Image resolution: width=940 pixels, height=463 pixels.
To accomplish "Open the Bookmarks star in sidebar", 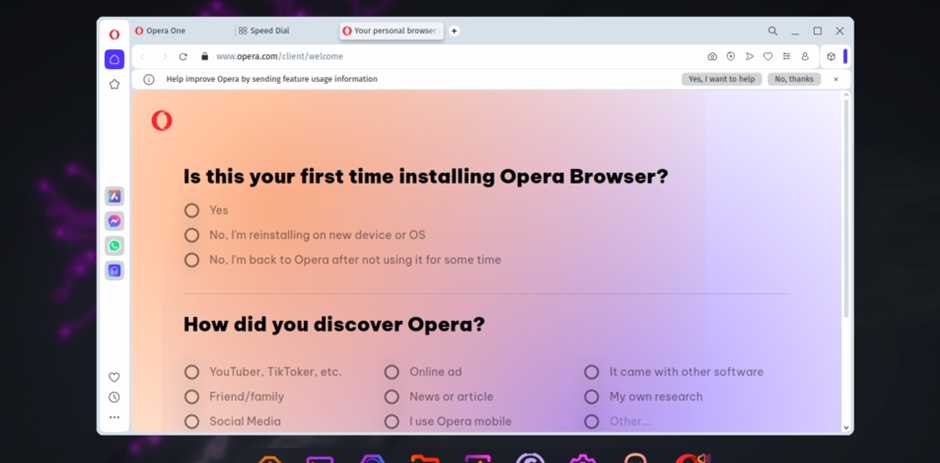I will [114, 85].
